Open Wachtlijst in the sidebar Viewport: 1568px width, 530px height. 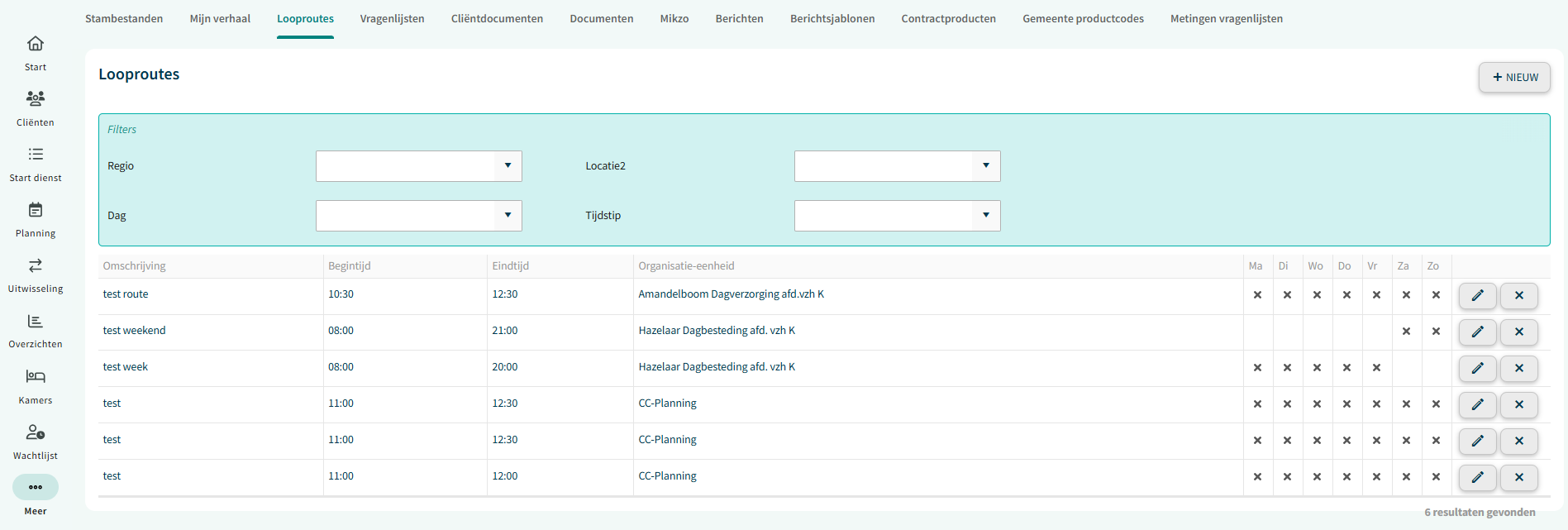(x=36, y=441)
